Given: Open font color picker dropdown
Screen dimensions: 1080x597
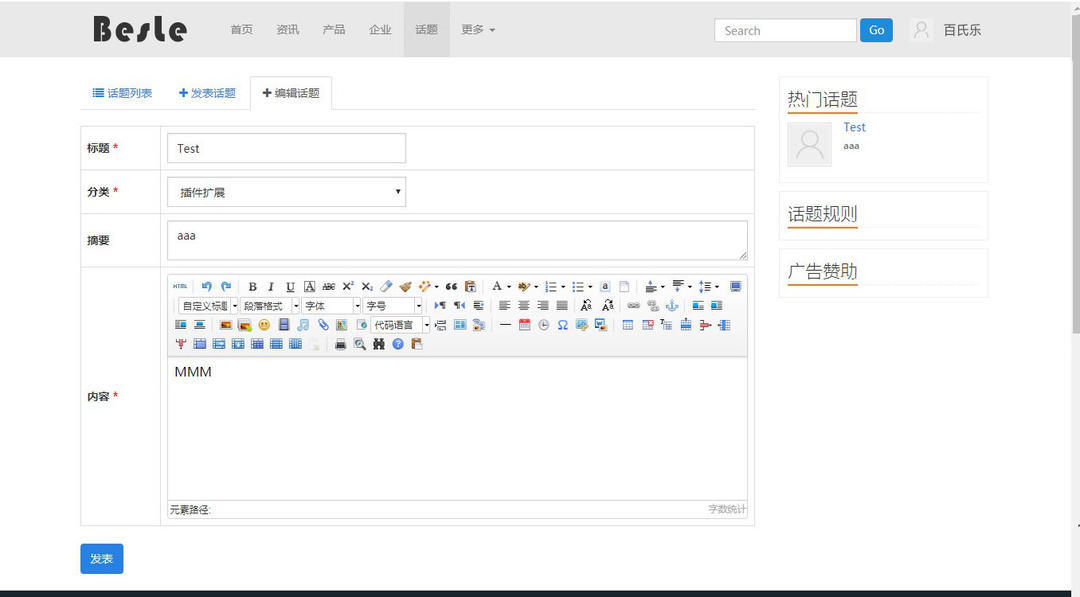Looking at the screenshot, I should [508, 286].
